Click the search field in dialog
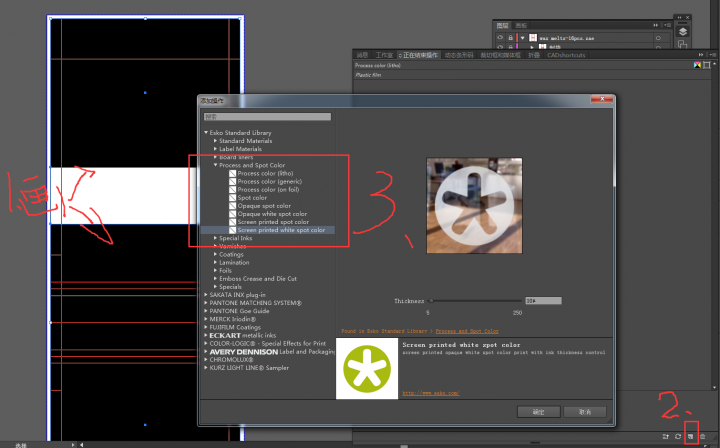The height and width of the screenshot is (448, 720). (x=266, y=117)
